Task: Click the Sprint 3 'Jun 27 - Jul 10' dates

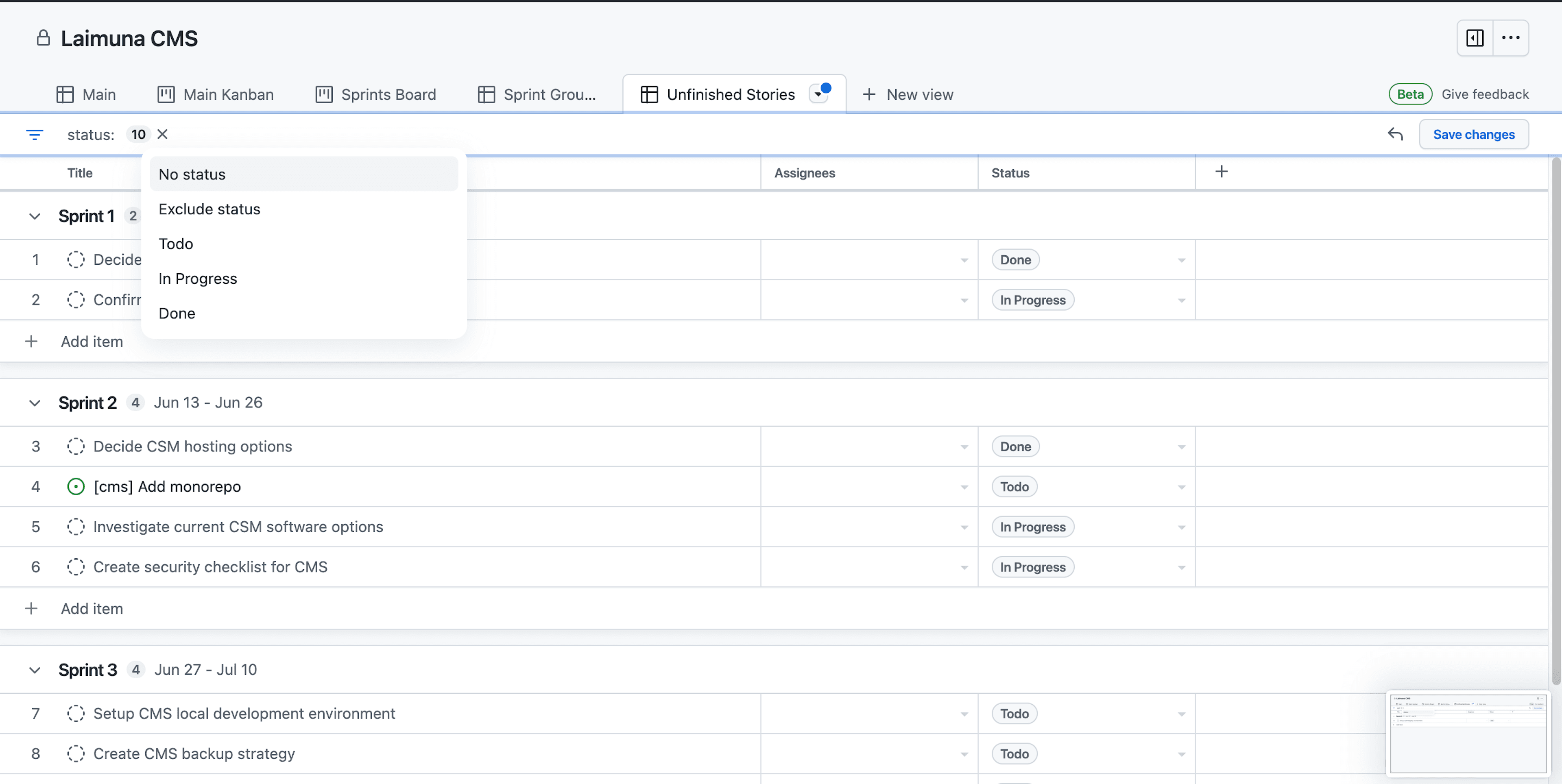Action: 205,669
